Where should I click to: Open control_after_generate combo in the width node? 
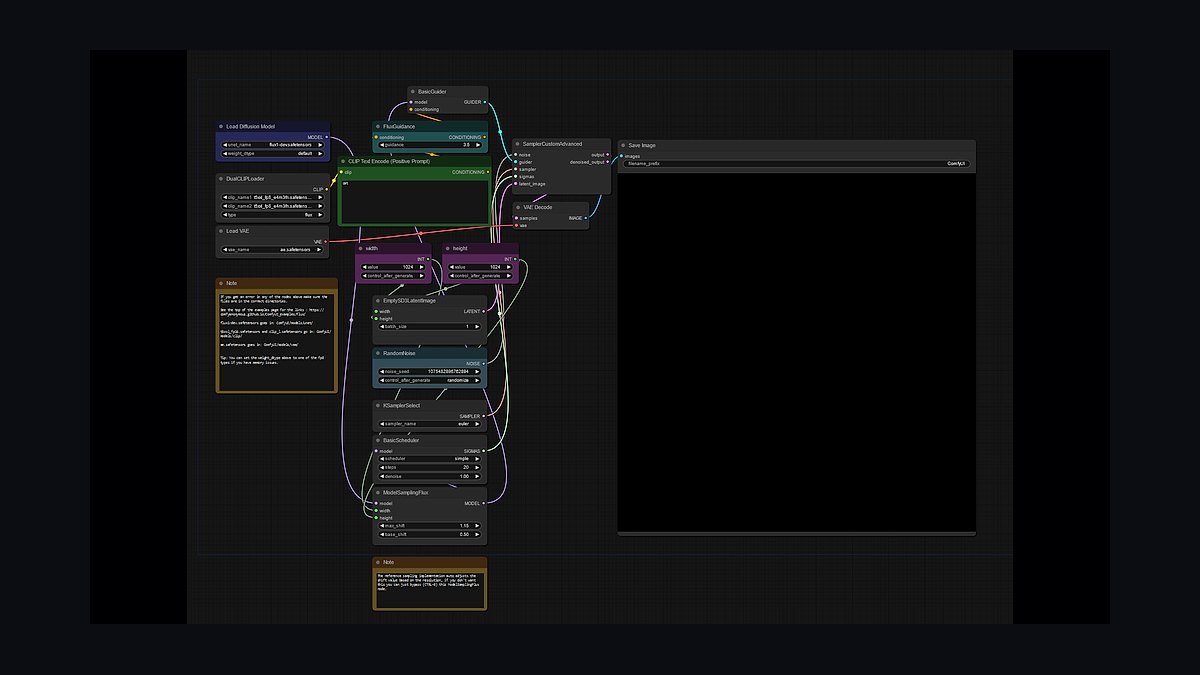pos(393,275)
